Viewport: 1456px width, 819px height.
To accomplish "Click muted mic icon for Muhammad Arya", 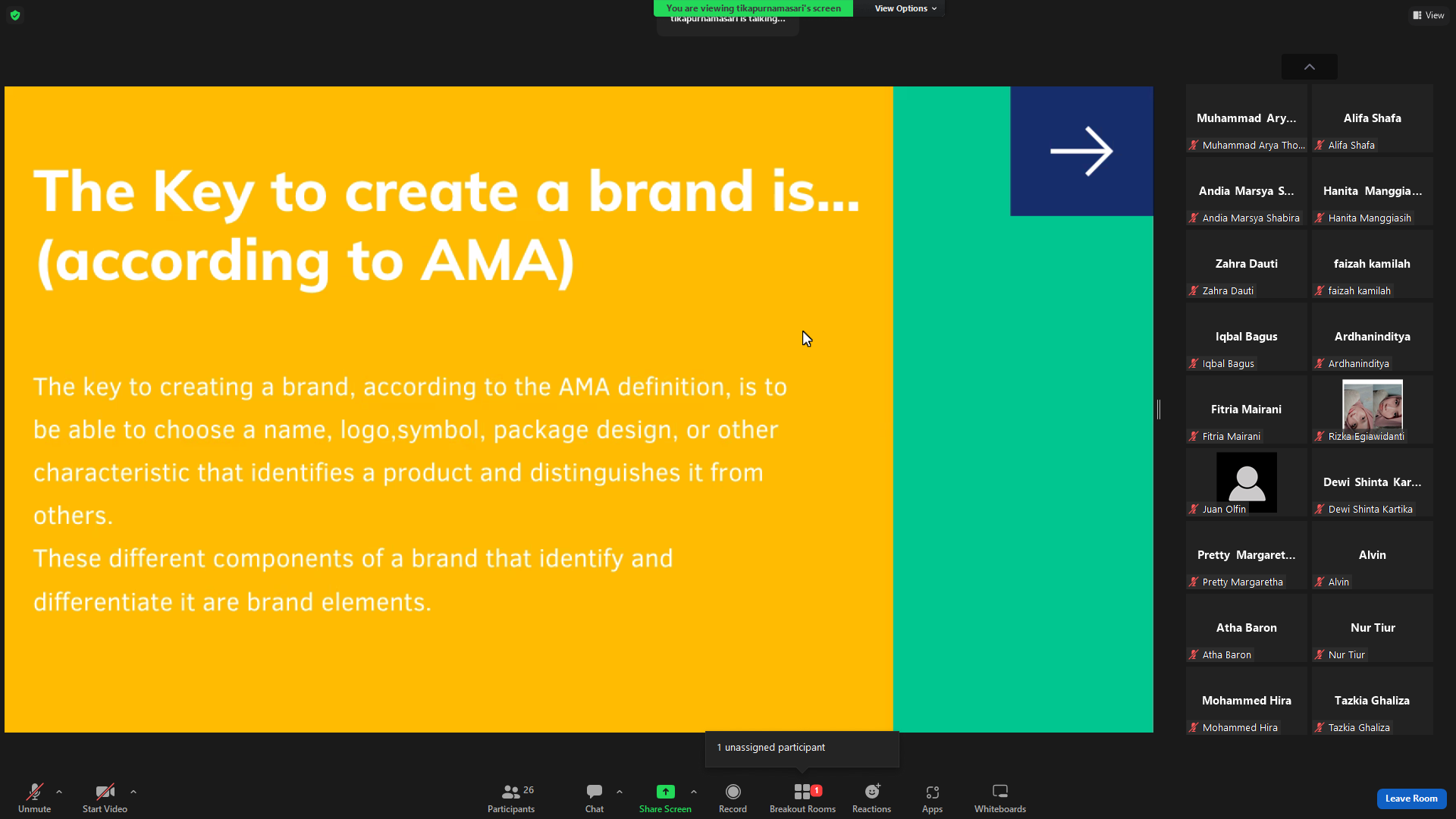I will [1194, 145].
